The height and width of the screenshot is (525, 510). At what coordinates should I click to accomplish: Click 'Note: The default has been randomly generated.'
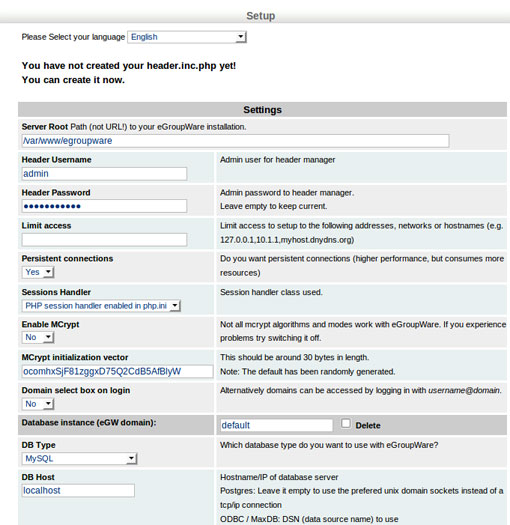coord(307,372)
